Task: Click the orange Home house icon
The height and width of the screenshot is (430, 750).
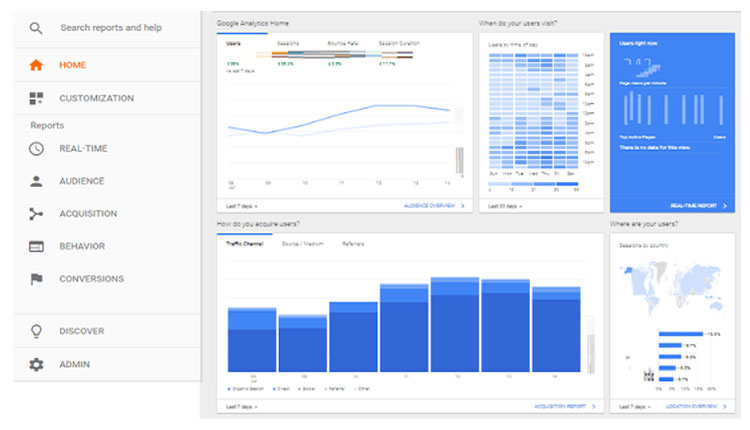Action: click(36, 65)
